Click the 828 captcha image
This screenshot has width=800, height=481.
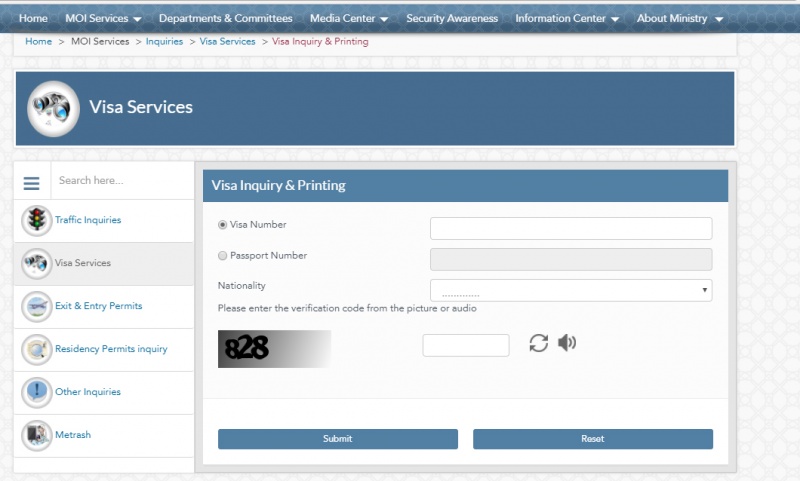click(274, 349)
